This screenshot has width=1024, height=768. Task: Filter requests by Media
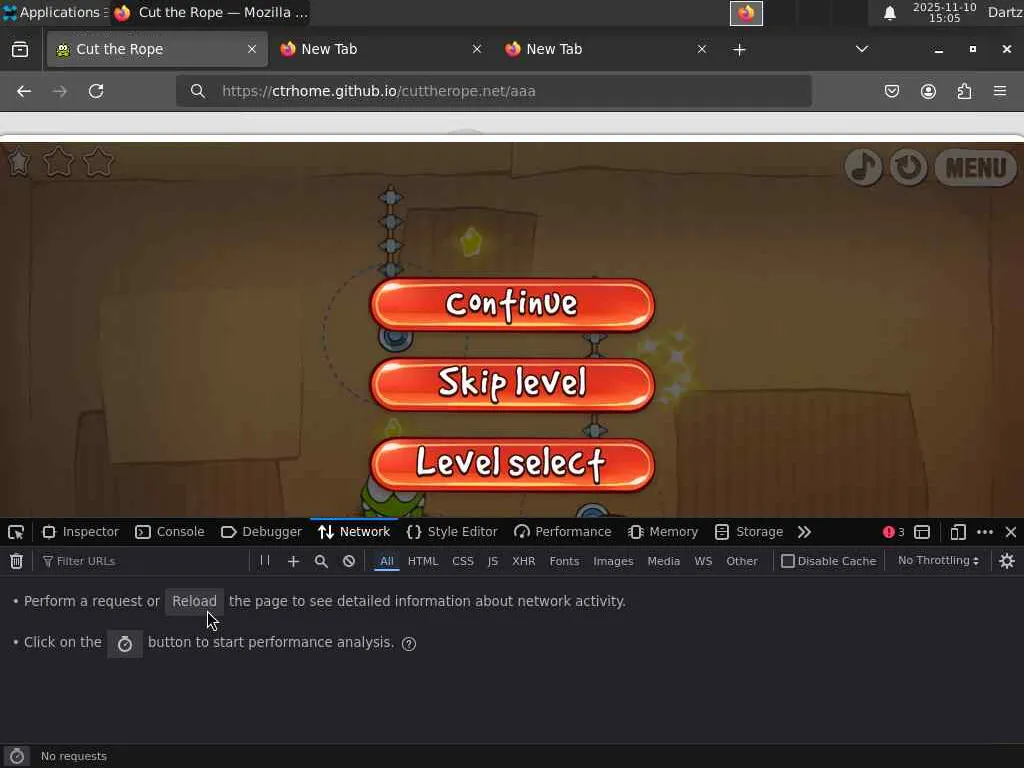tap(664, 561)
